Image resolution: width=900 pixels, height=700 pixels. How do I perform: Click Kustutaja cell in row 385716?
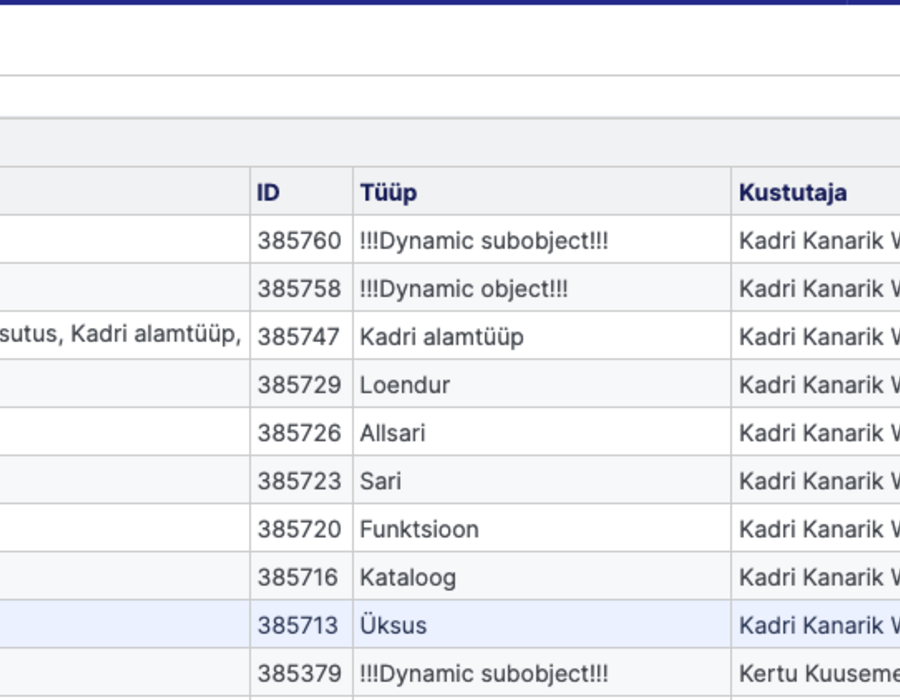pos(816,577)
